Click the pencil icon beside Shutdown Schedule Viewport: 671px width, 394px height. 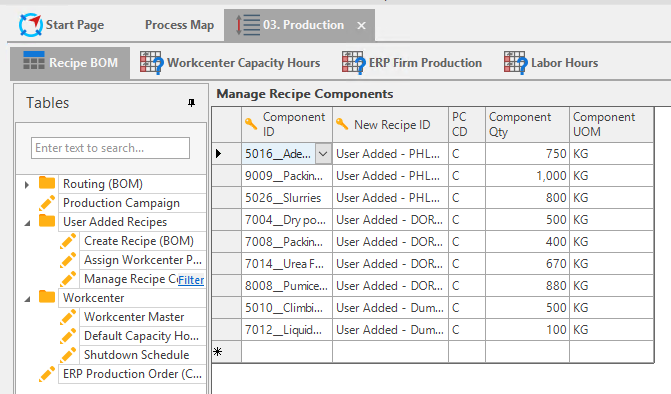click(68, 354)
